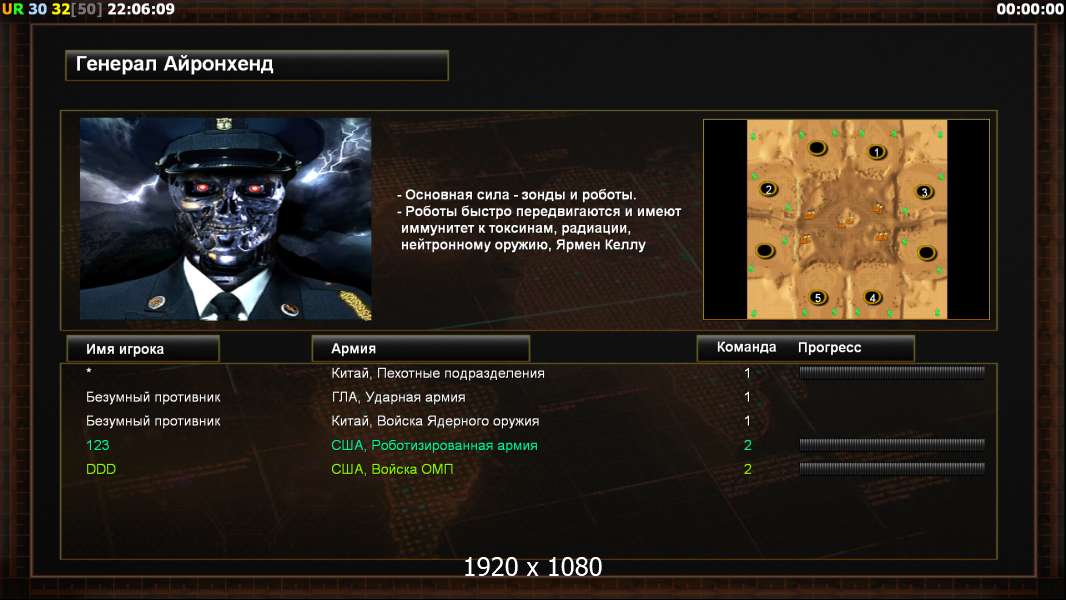Click the progress bar for player DDD
This screenshot has height=600, width=1066.
coord(892,468)
